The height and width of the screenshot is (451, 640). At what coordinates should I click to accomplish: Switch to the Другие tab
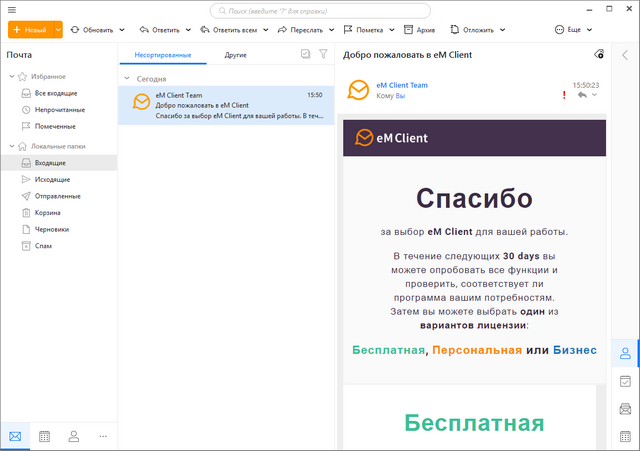click(x=236, y=54)
